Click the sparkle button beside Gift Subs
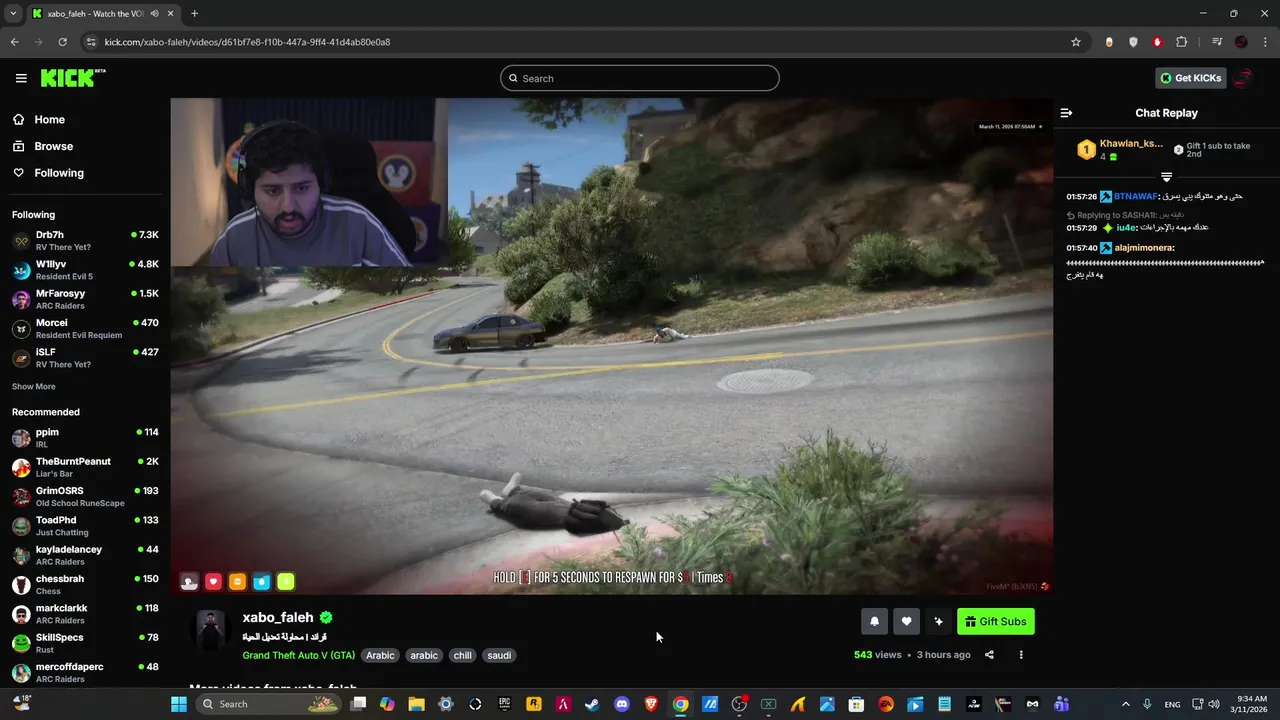The height and width of the screenshot is (720, 1280). pyautogui.click(x=938, y=621)
